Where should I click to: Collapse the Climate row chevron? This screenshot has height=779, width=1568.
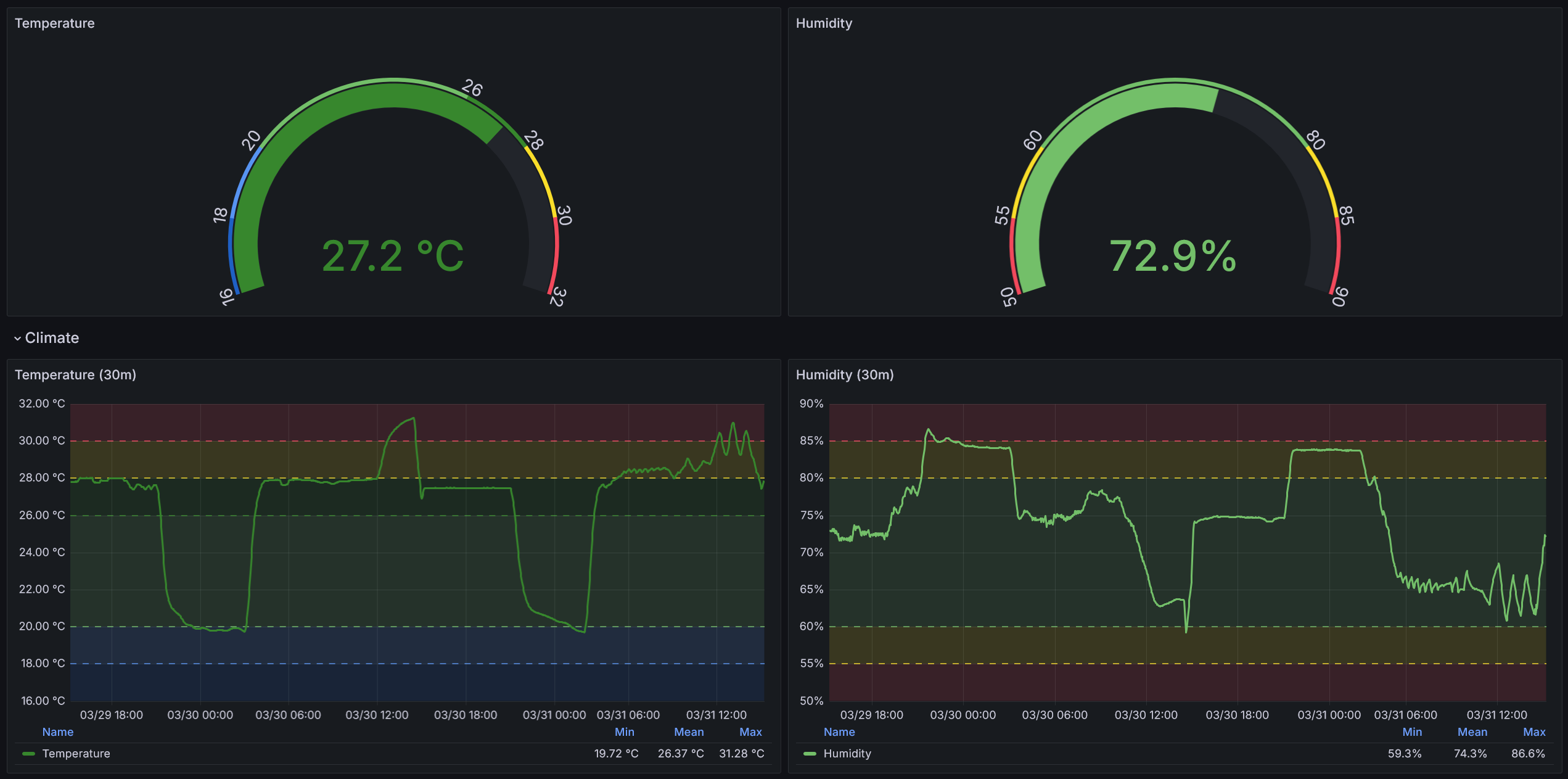pyautogui.click(x=17, y=339)
